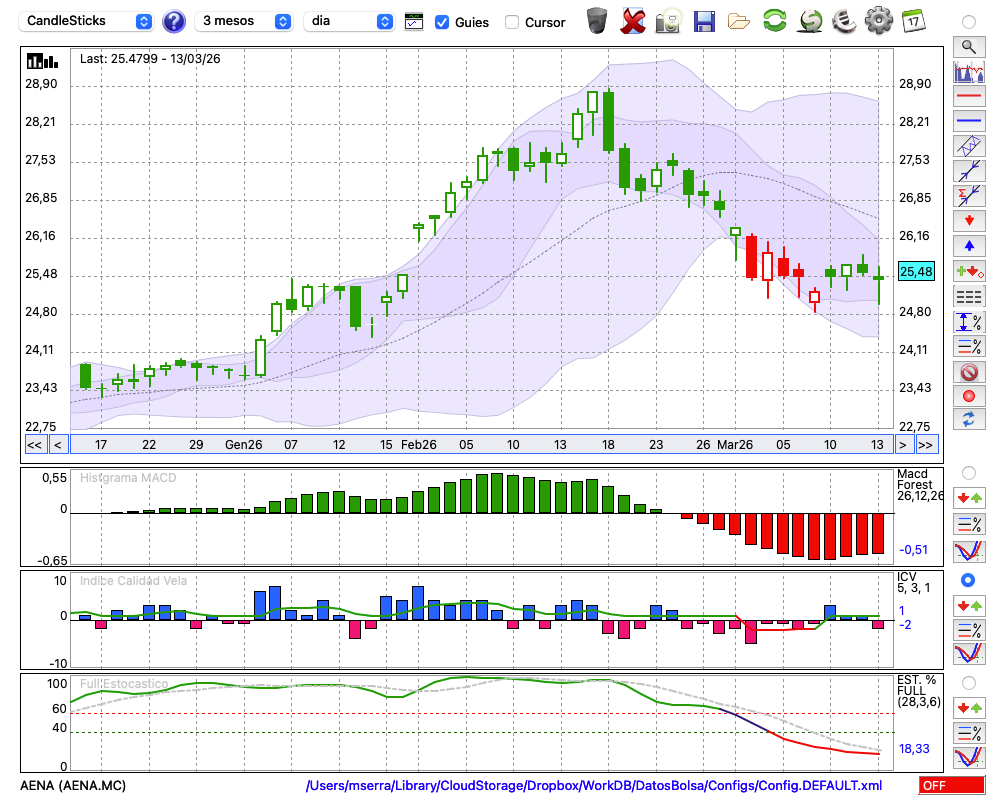Viewport: 1000px width, 800px height.
Task: Click the magnifier zoom tool in right sidebar
Action: pos(968,46)
